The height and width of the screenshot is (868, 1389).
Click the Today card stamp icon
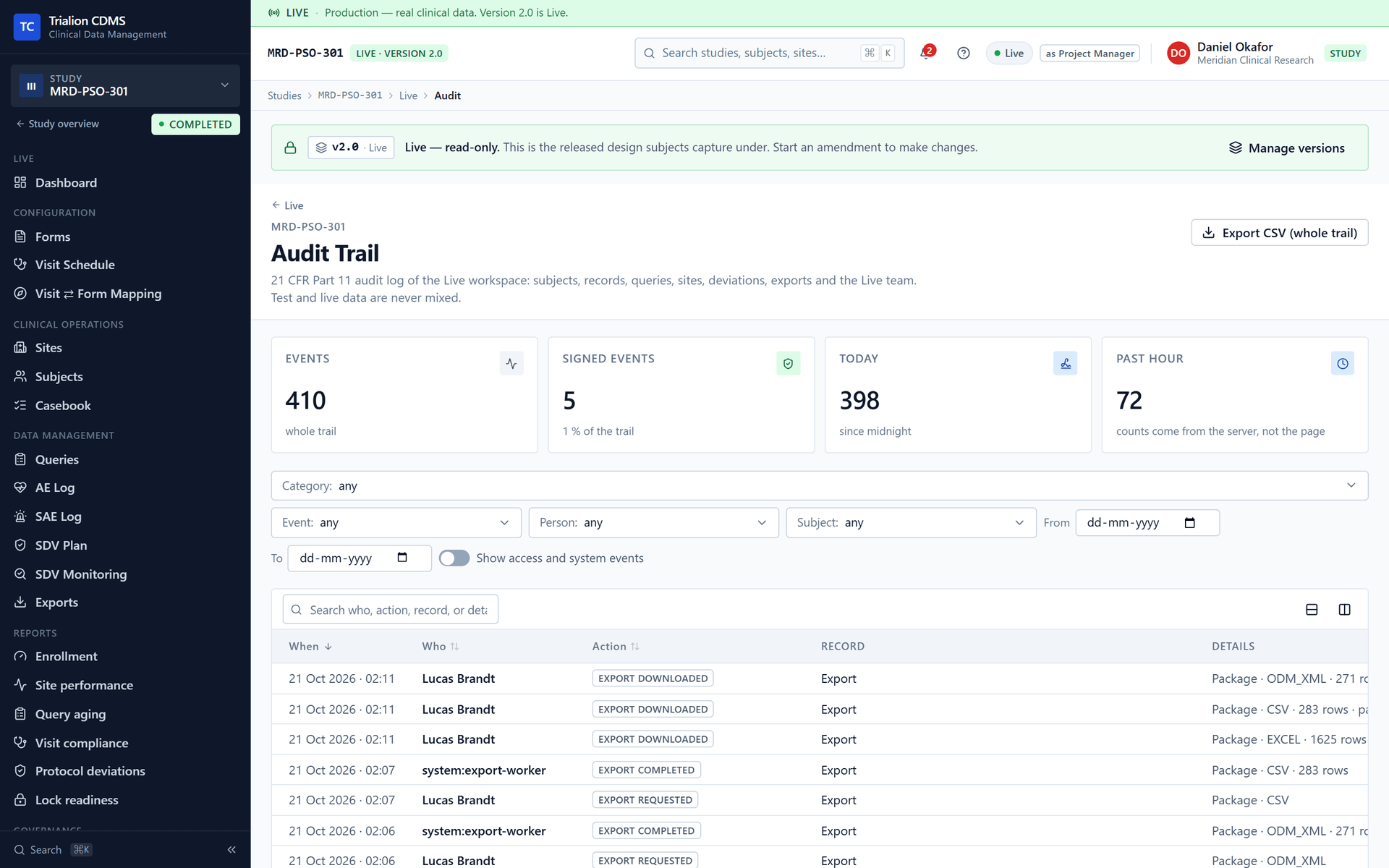click(x=1065, y=363)
